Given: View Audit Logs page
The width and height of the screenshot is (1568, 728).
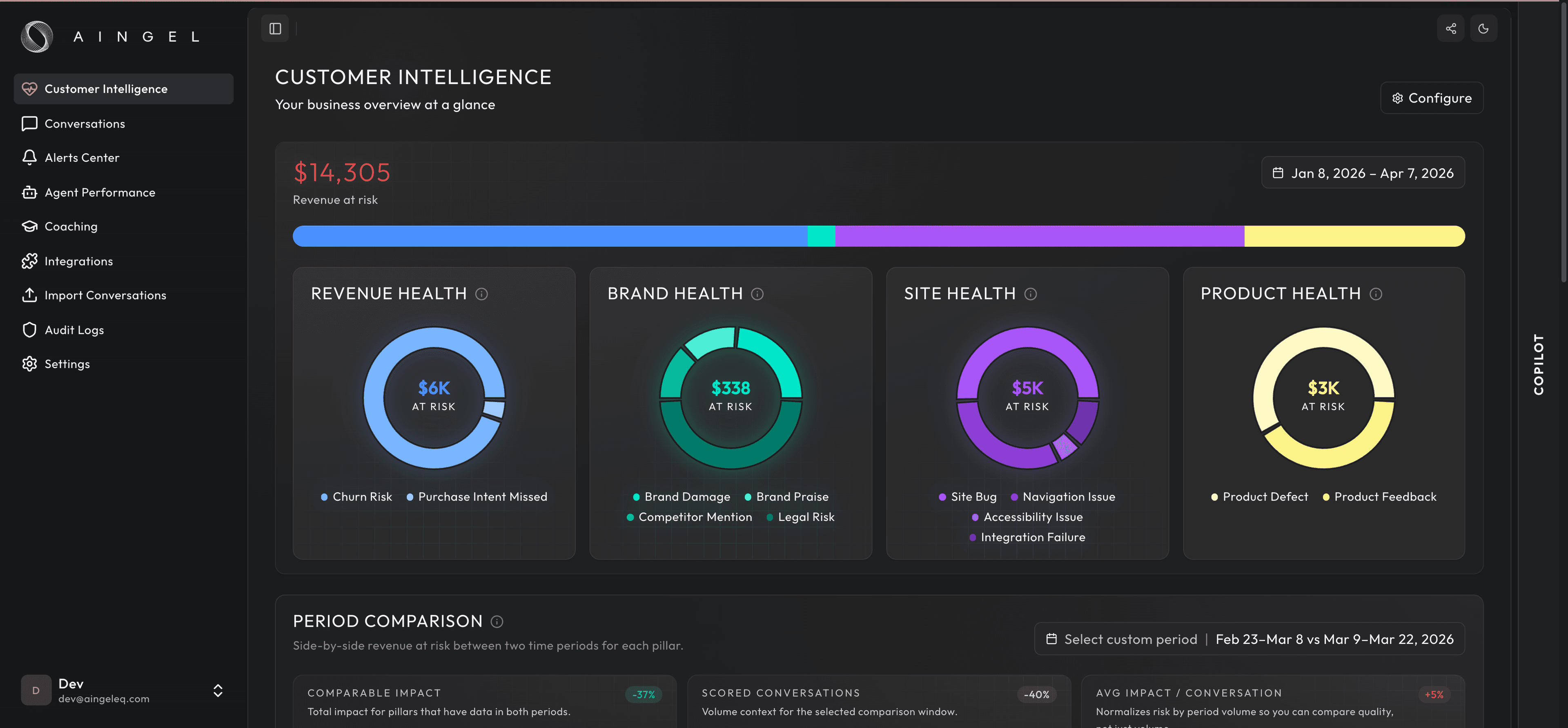Looking at the screenshot, I should (x=124, y=330).
